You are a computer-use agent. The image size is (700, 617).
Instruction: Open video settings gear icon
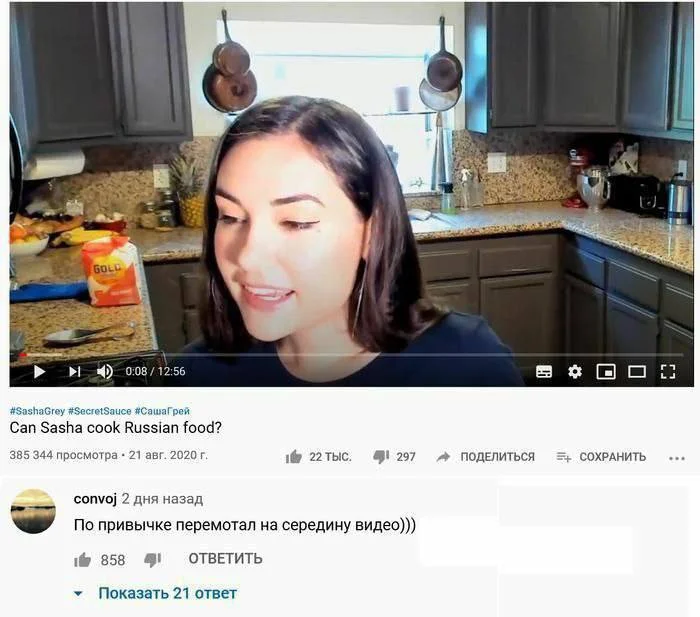pyautogui.click(x=575, y=371)
